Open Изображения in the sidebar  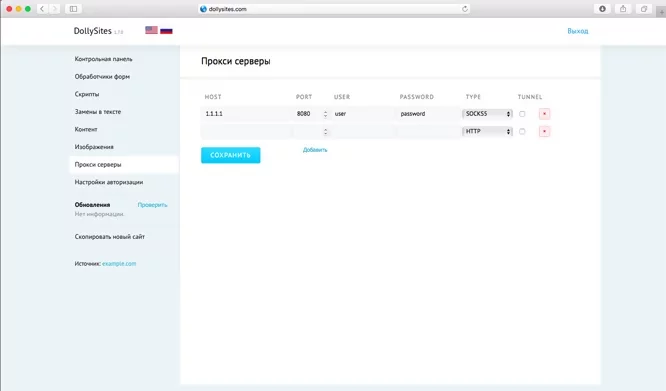[94, 147]
